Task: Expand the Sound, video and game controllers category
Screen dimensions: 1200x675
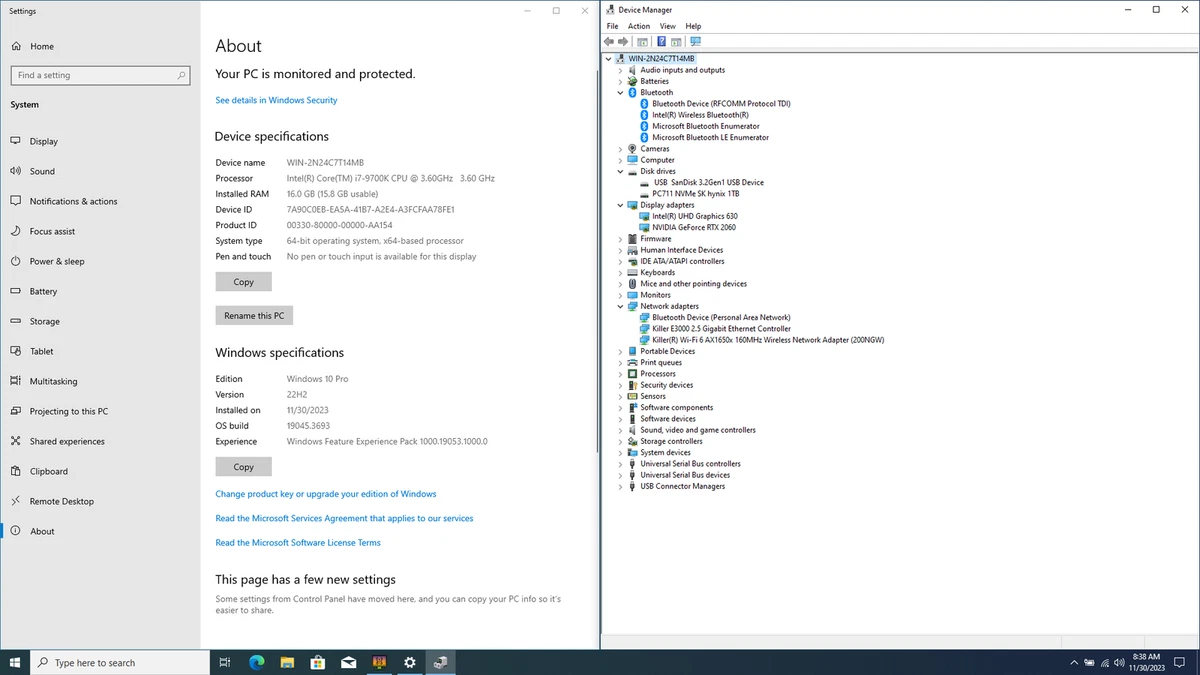Action: [620, 430]
